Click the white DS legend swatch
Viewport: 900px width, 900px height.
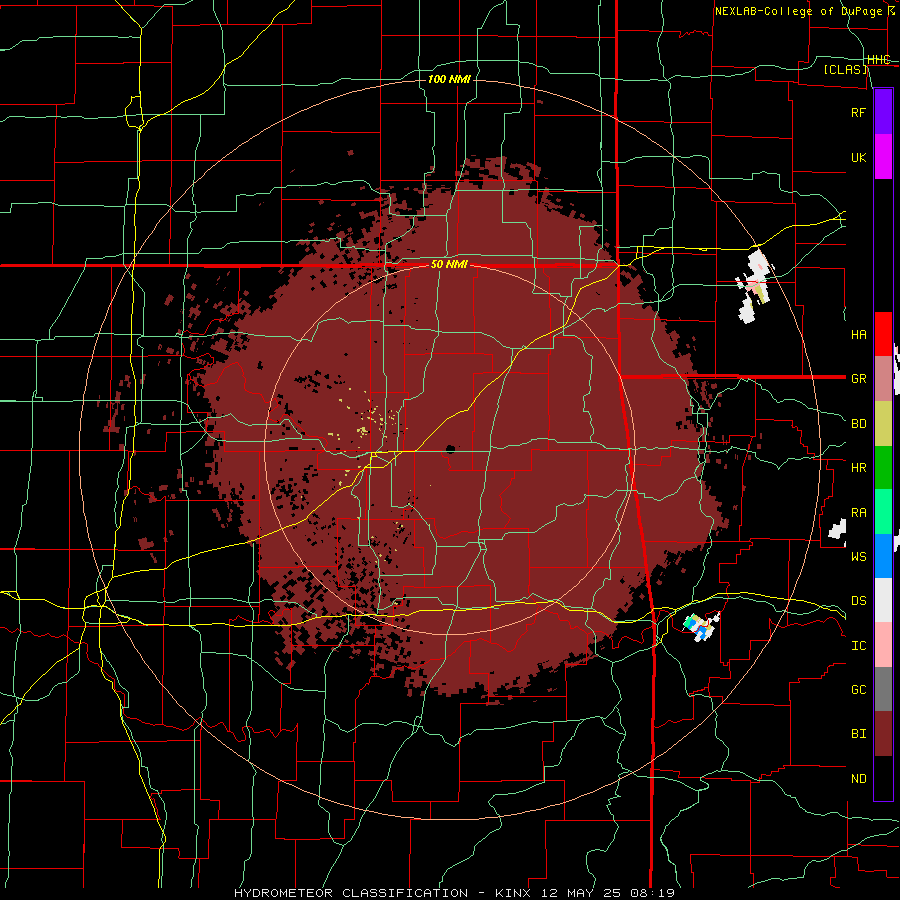[x=883, y=600]
